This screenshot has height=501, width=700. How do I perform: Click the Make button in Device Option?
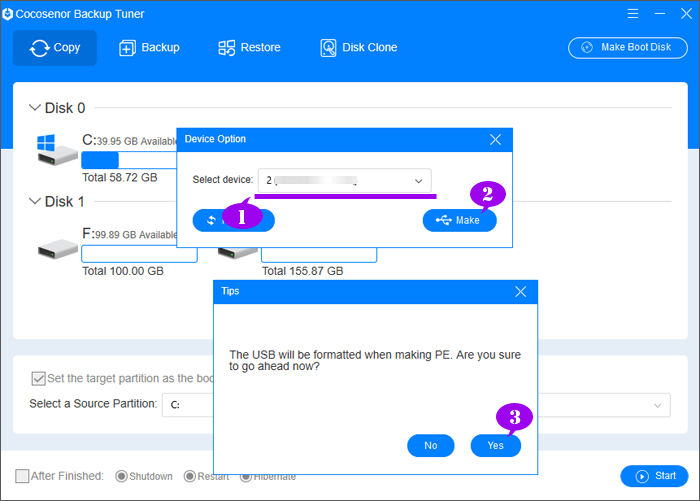459,220
